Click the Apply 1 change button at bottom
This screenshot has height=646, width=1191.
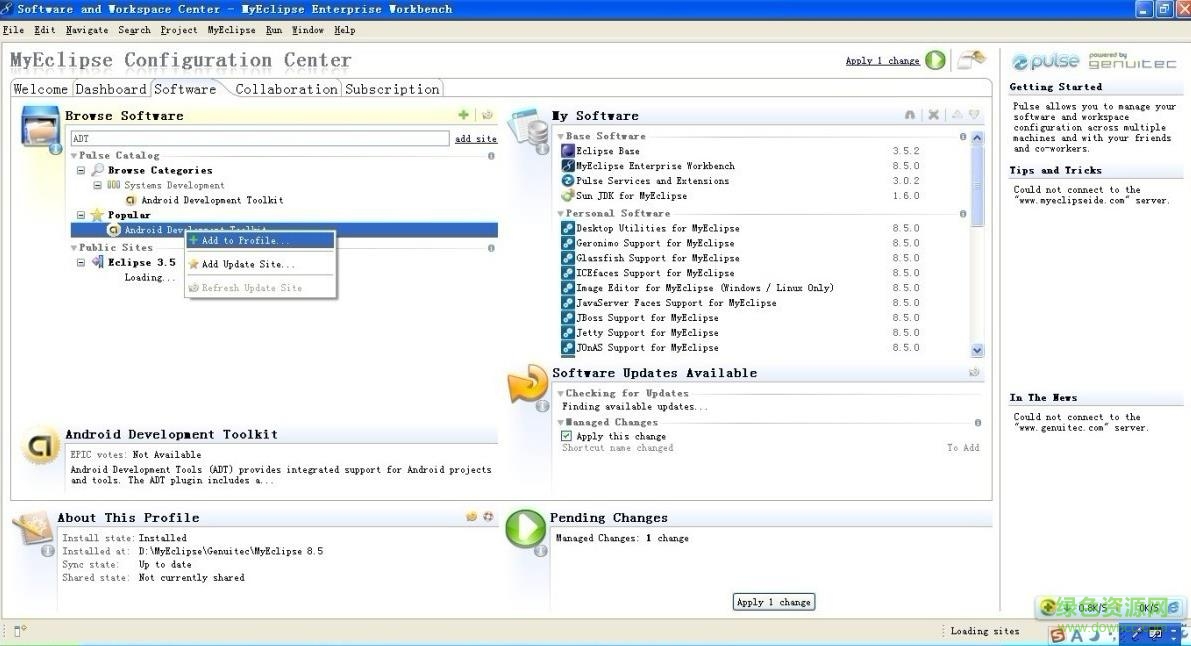point(773,601)
